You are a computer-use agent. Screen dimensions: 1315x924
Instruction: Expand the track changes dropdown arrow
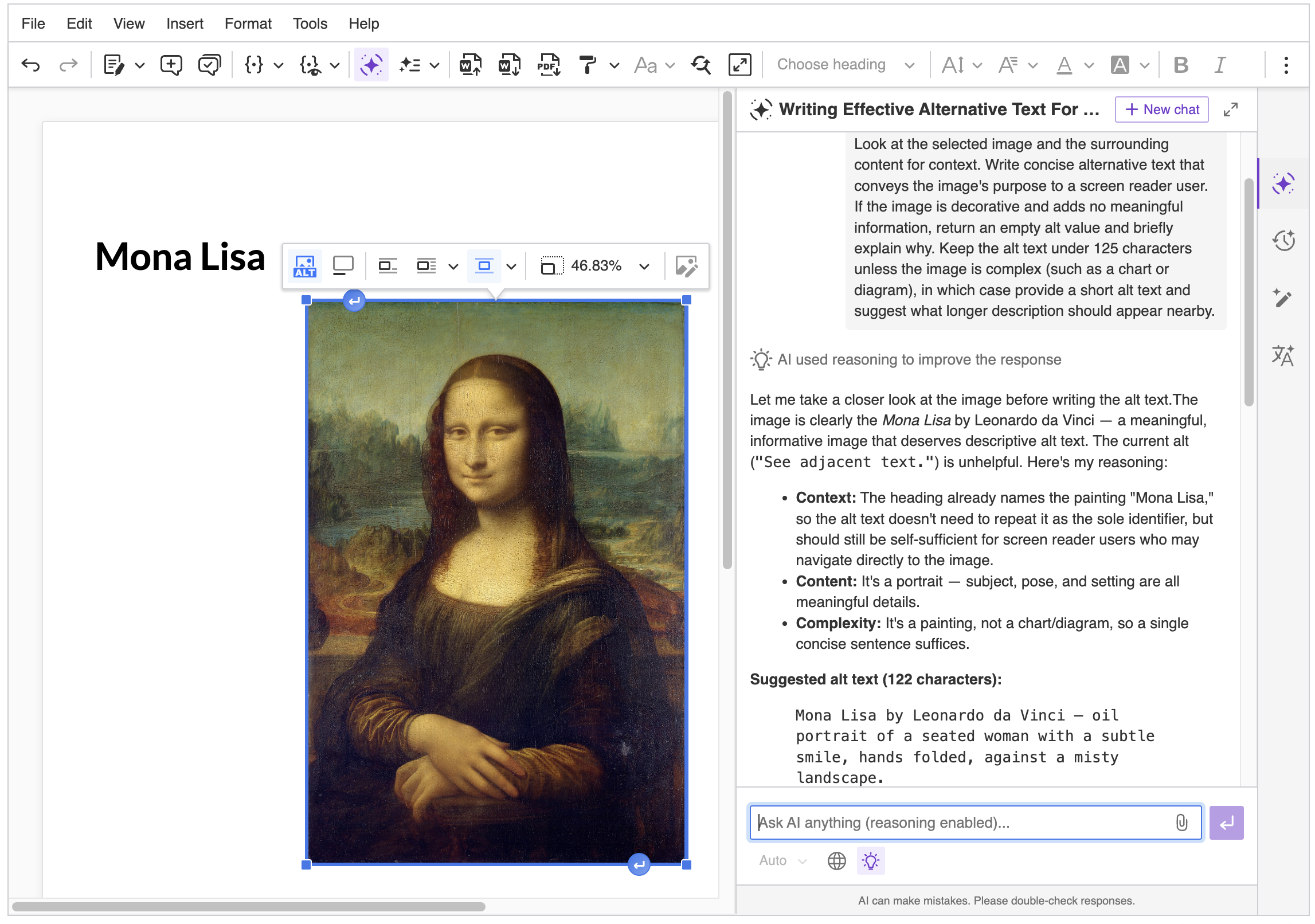(x=140, y=65)
